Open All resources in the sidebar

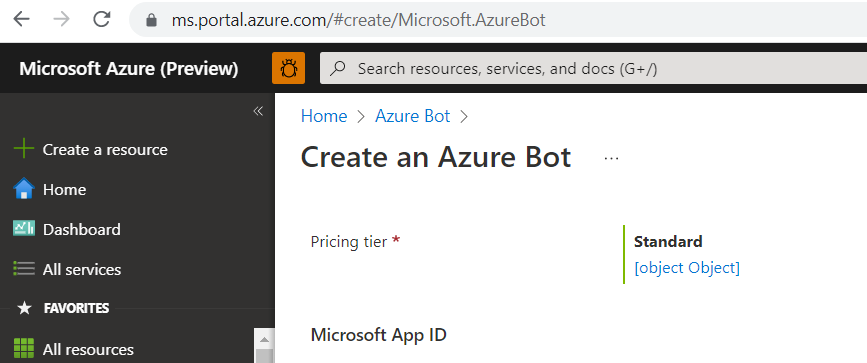(x=88, y=350)
